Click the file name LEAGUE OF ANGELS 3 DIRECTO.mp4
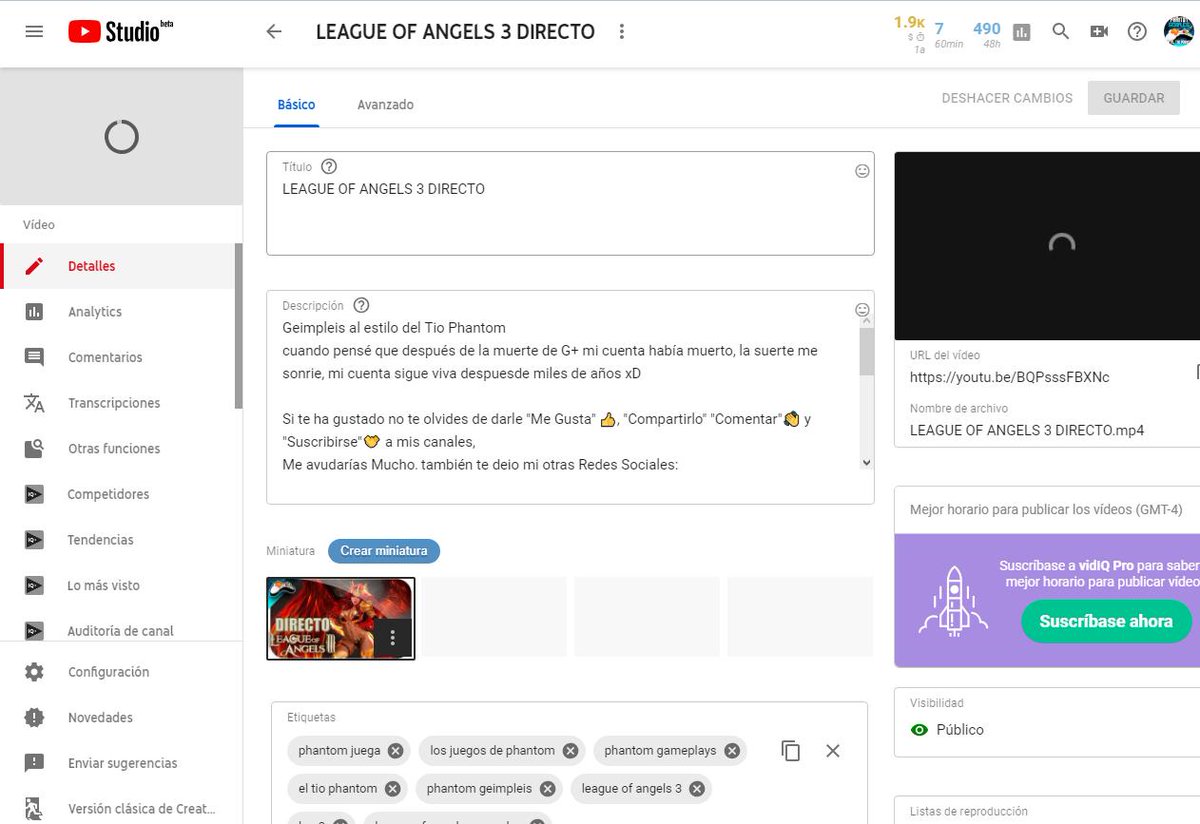 coord(1027,430)
